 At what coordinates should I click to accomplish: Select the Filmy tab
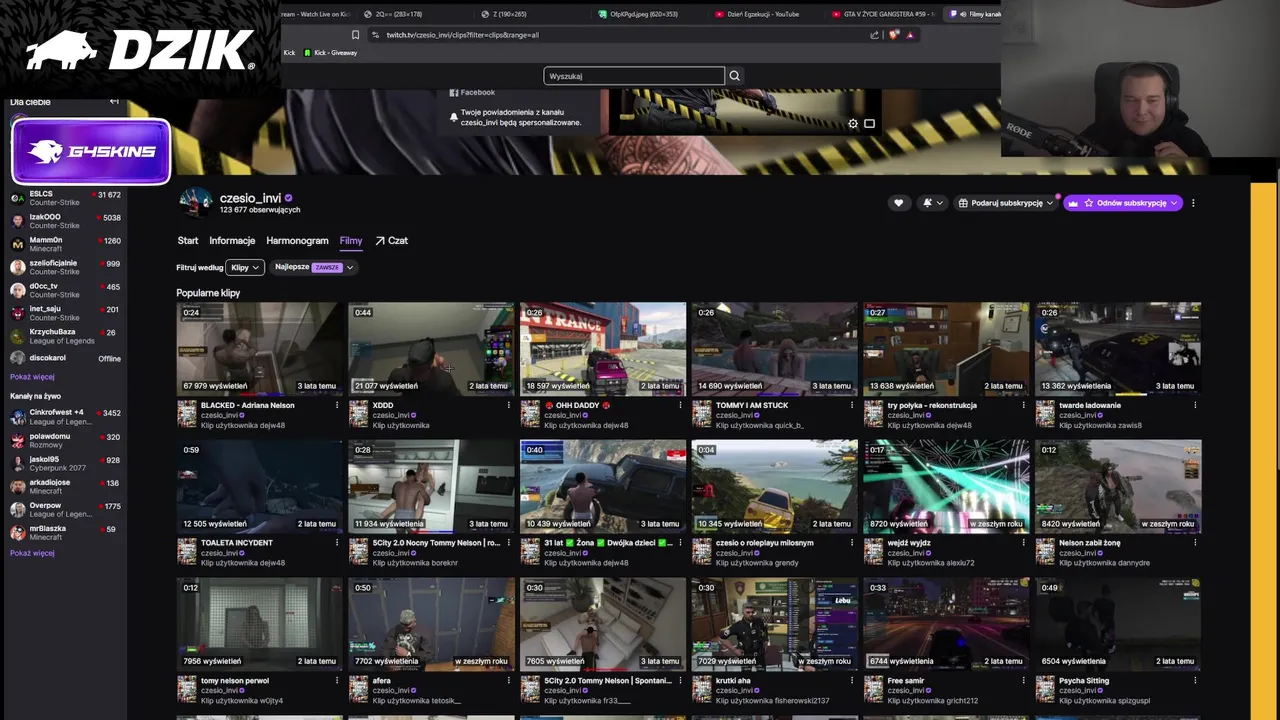click(x=351, y=241)
